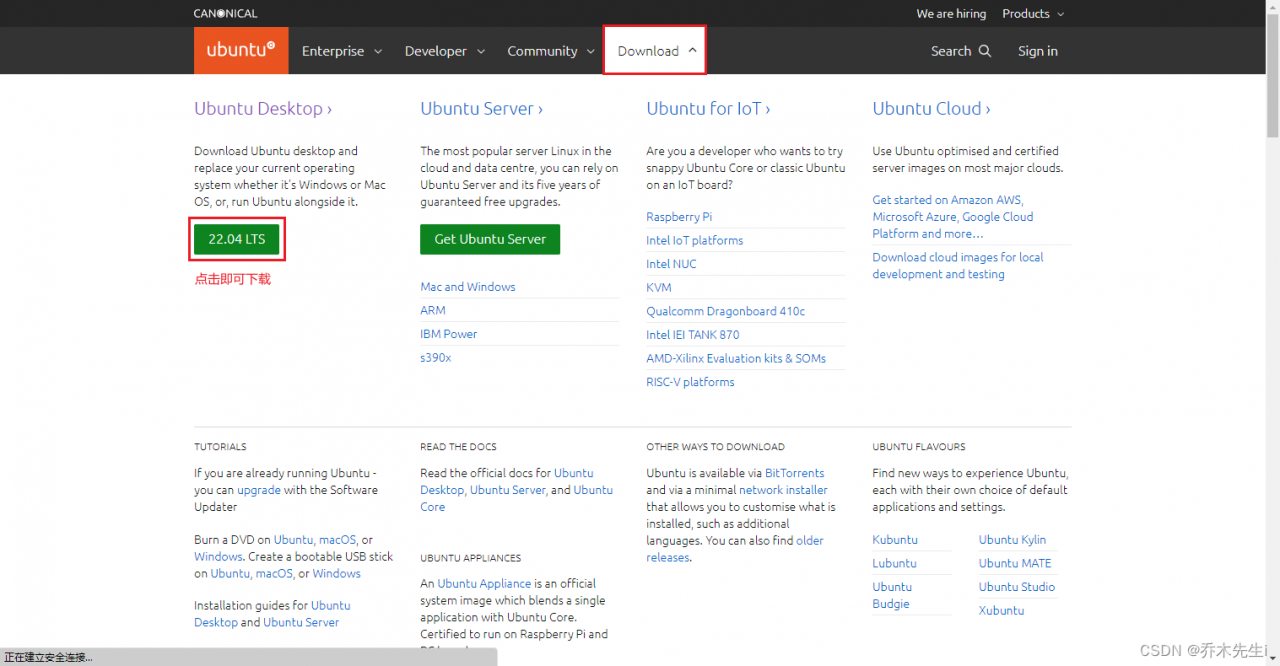
Task: Open the Intel NUC link
Action: (671, 264)
